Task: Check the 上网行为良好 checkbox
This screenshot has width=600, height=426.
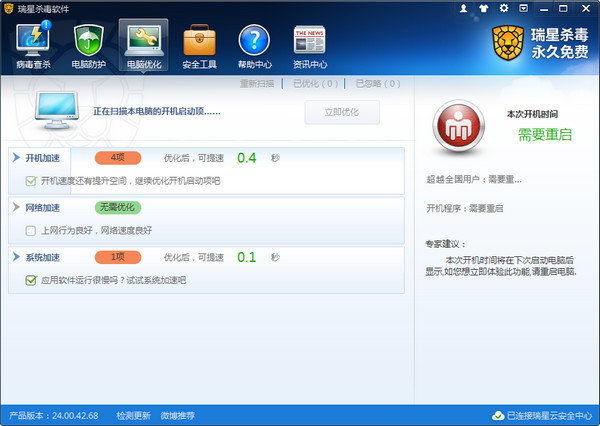Action: (x=31, y=230)
